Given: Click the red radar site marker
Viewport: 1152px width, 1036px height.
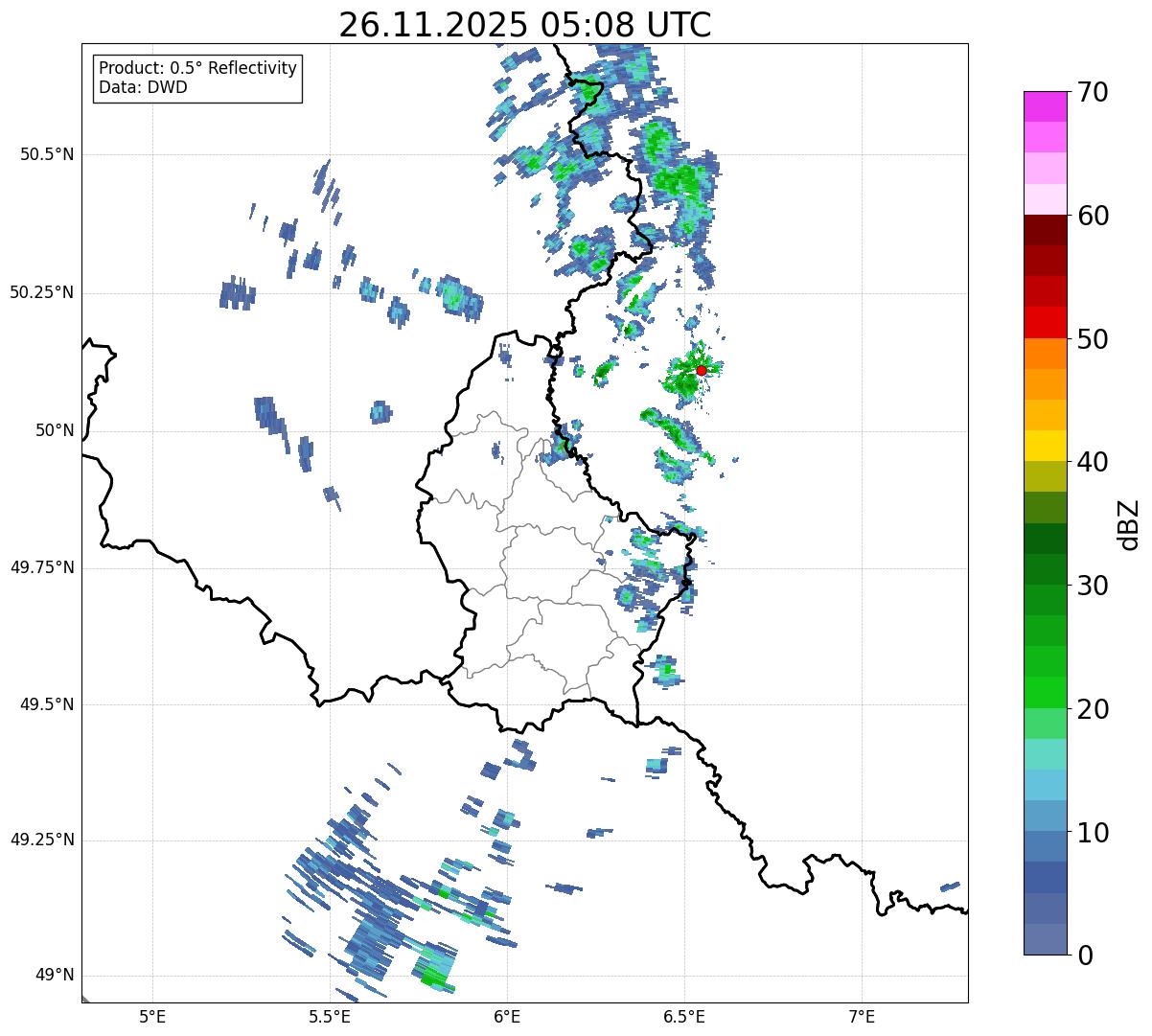Looking at the screenshot, I should (x=702, y=370).
